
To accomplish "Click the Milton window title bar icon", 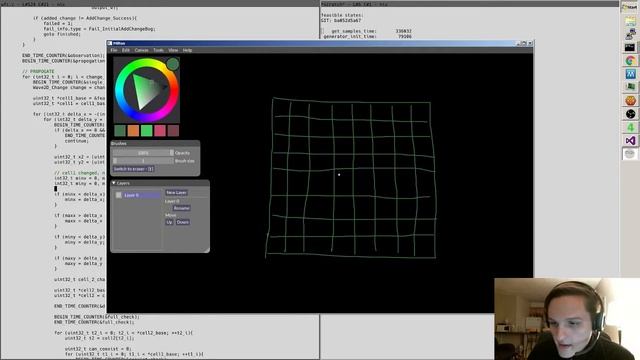I will point(110,43).
